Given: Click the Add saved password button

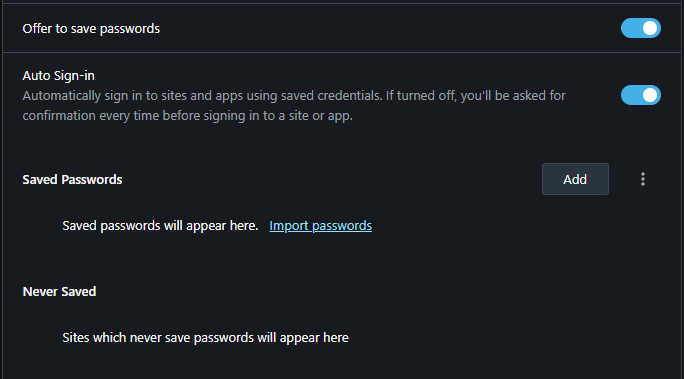Looking at the screenshot, I should pyautogui.click(x=575, y=179).
